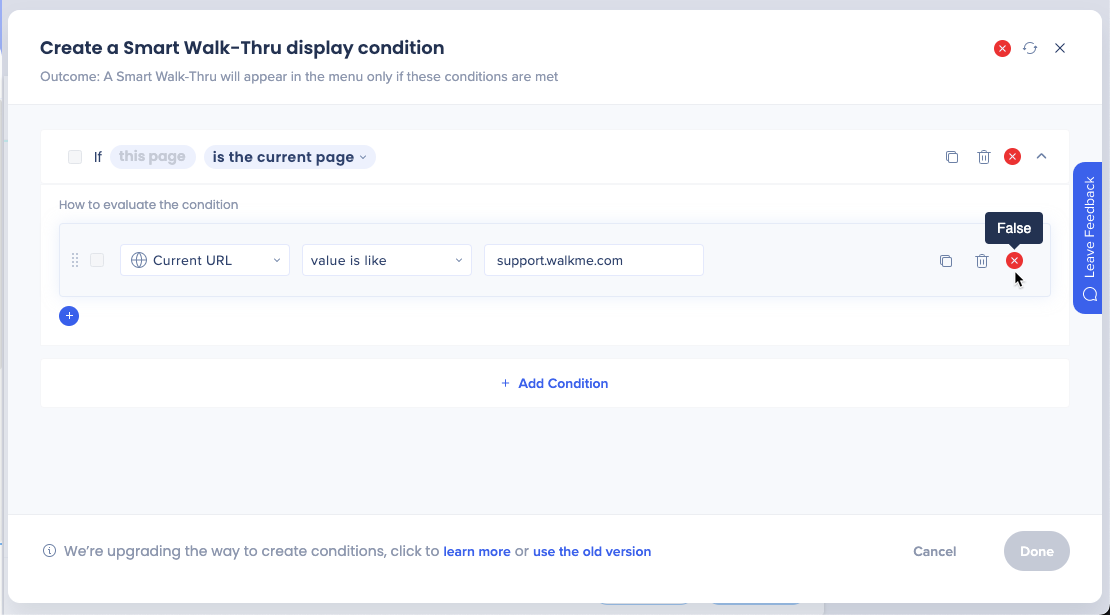Image resolution: width=1110 pixels, height=615 pixels.
Task: Follow the 'learn more' link
Action: coord(477,551)
